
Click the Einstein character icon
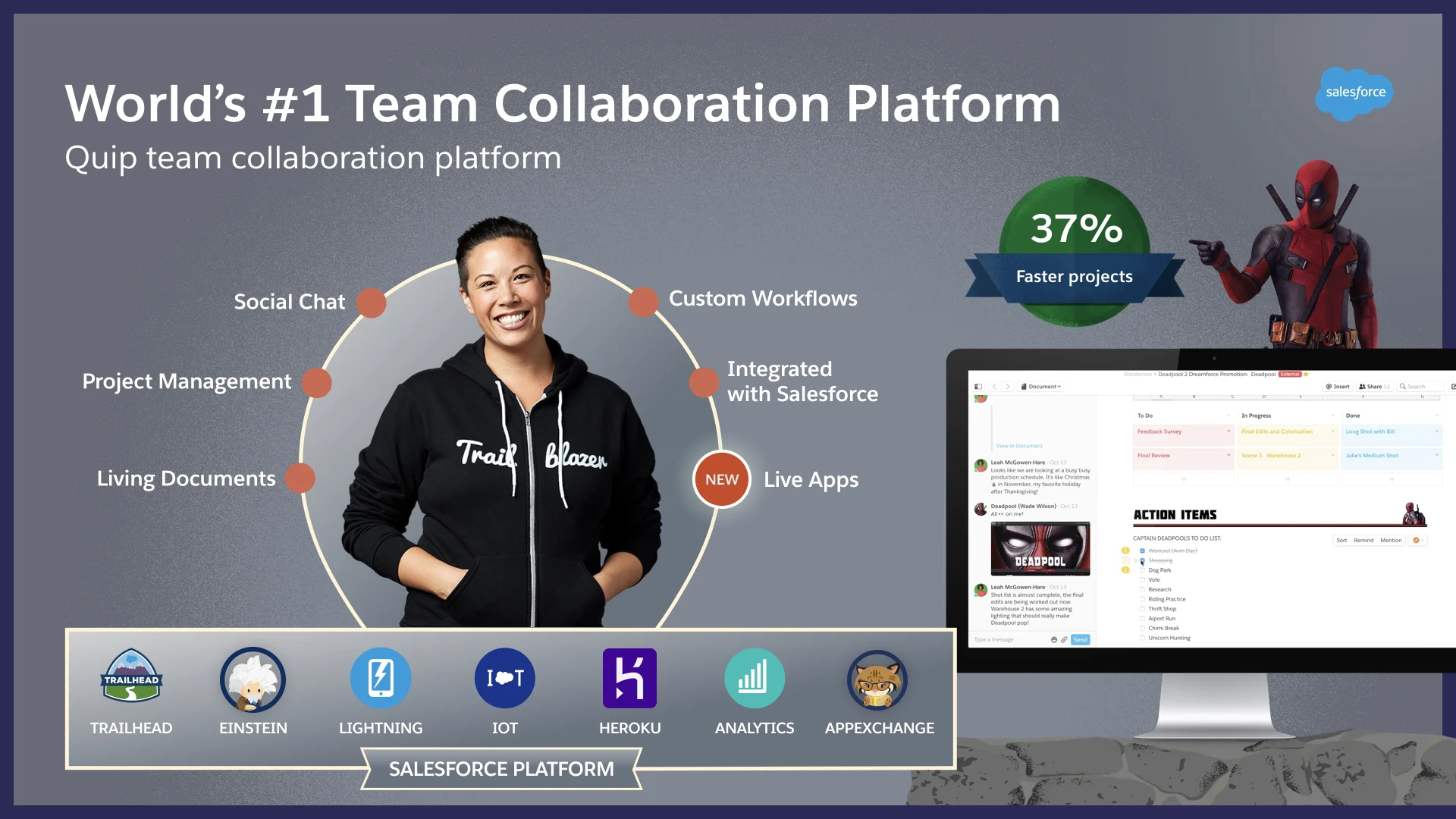(253, 679)
